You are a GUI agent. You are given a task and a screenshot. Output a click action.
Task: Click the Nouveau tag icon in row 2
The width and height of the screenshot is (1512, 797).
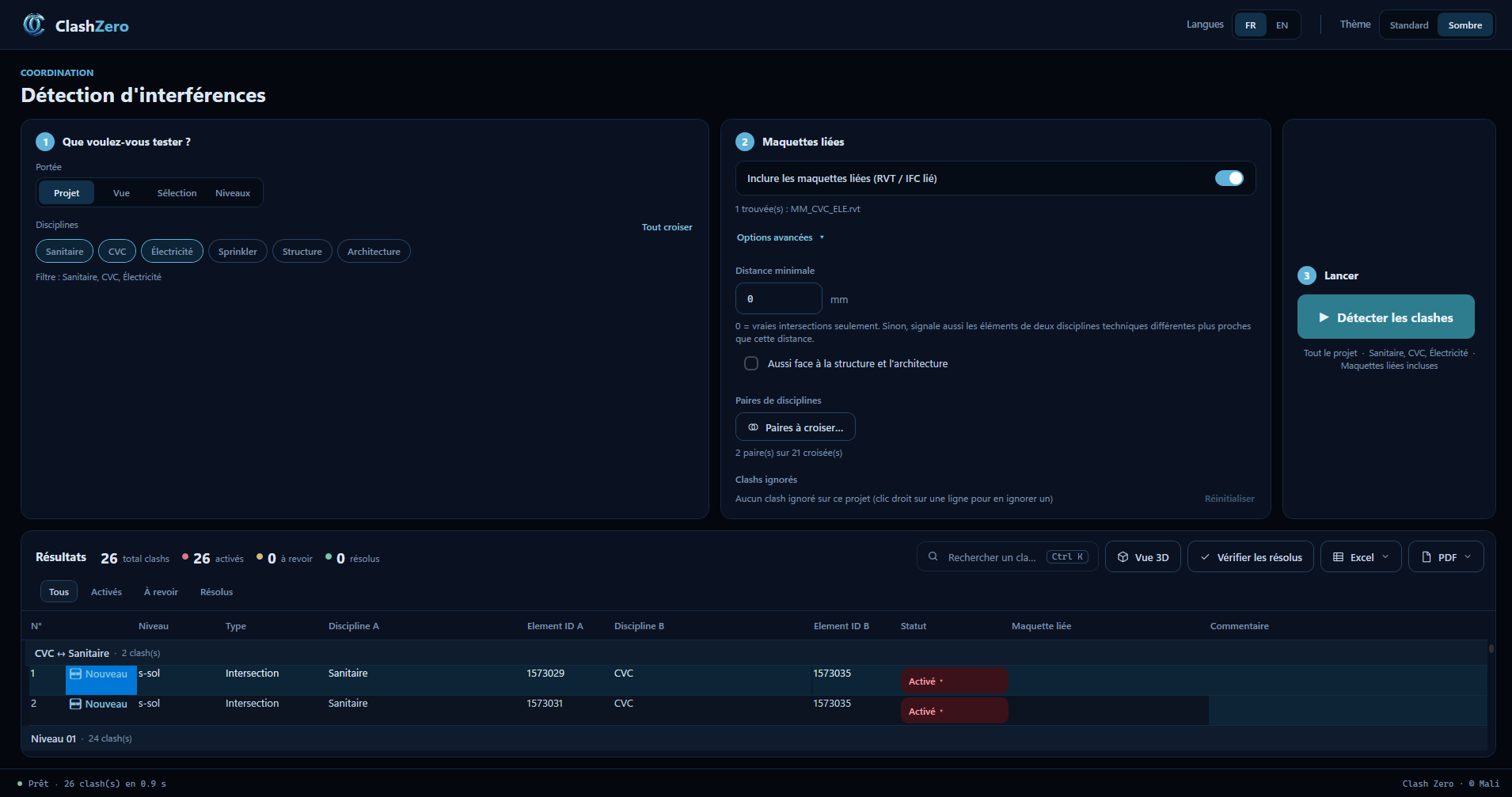pyautogui.click(x=76, y=704)
